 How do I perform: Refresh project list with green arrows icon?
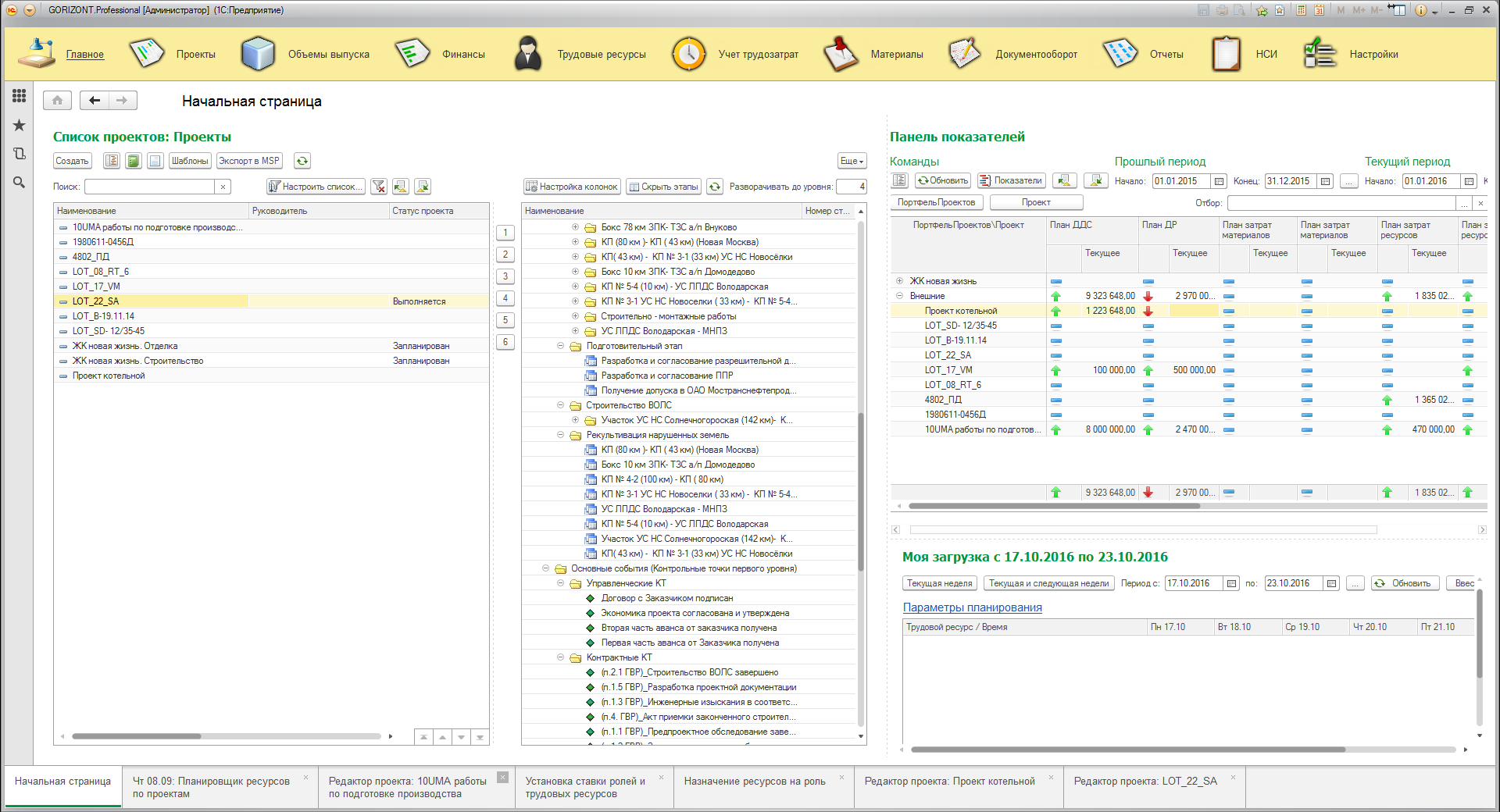[x=302, y=161]
